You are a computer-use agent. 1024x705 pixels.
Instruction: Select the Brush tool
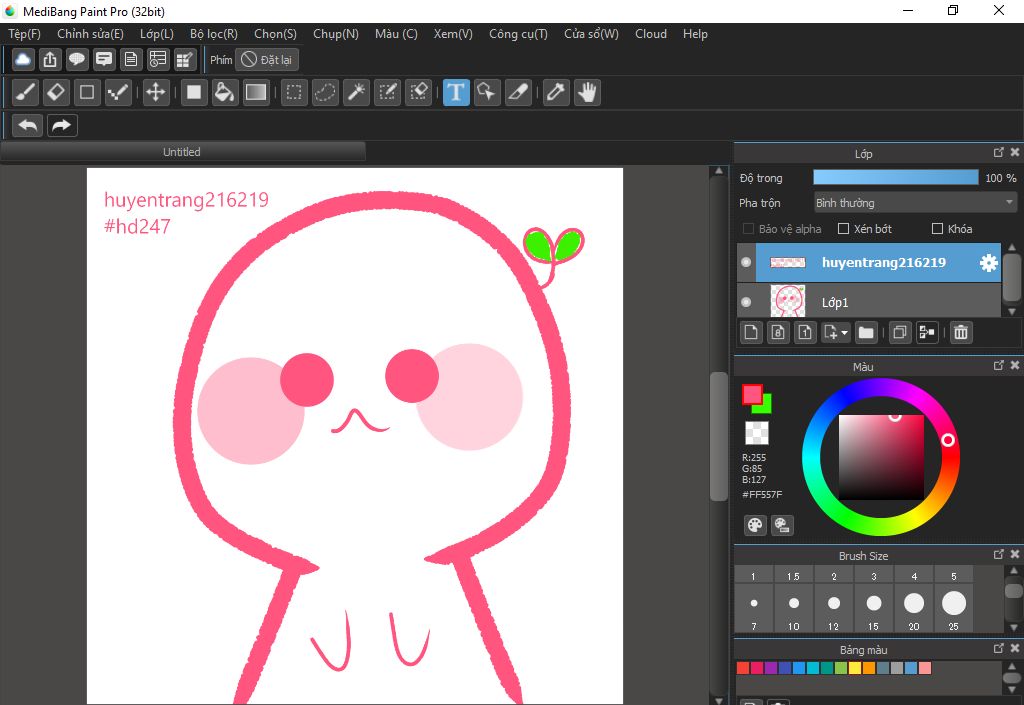[26, 93]
